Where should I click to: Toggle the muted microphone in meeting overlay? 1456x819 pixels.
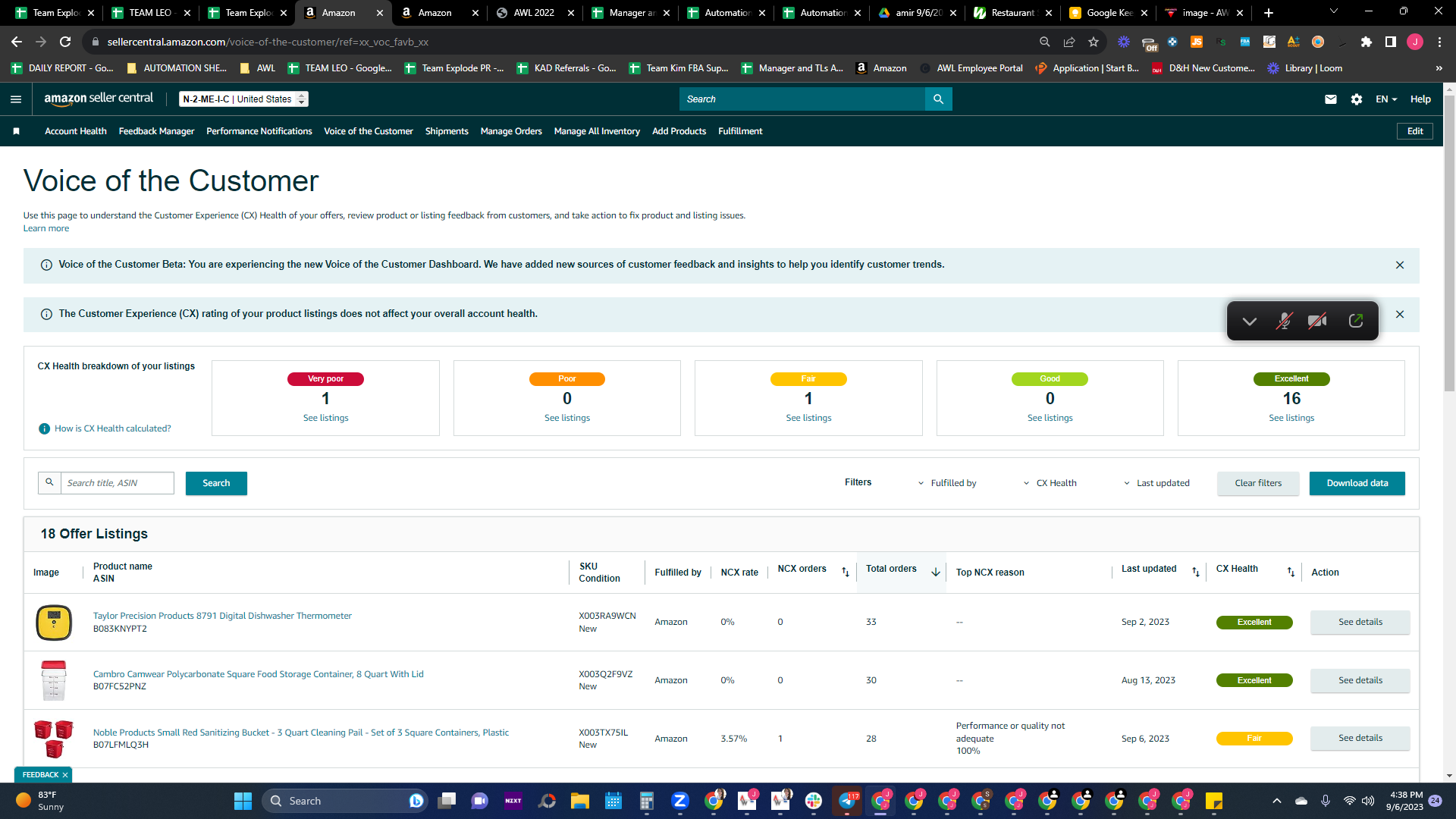pyautogui.click(x=1284, y=321)
